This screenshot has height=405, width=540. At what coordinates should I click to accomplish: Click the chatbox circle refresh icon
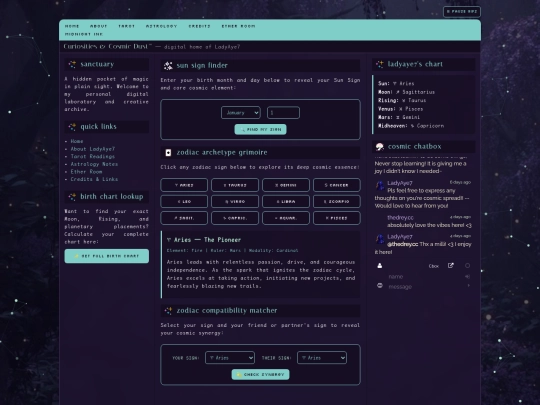coord(467,266)
